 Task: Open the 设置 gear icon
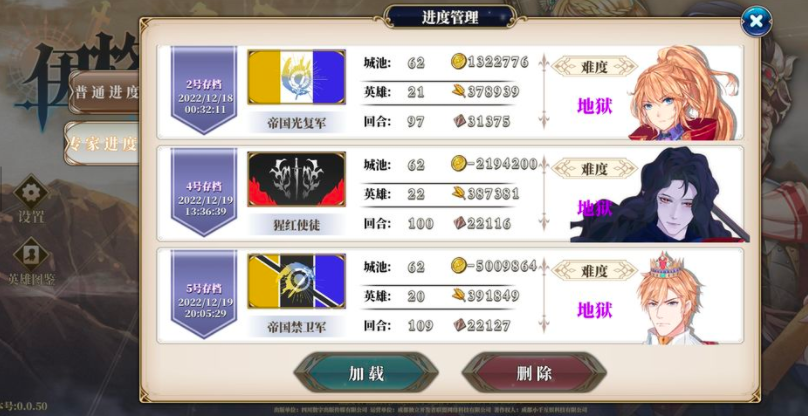31,192
